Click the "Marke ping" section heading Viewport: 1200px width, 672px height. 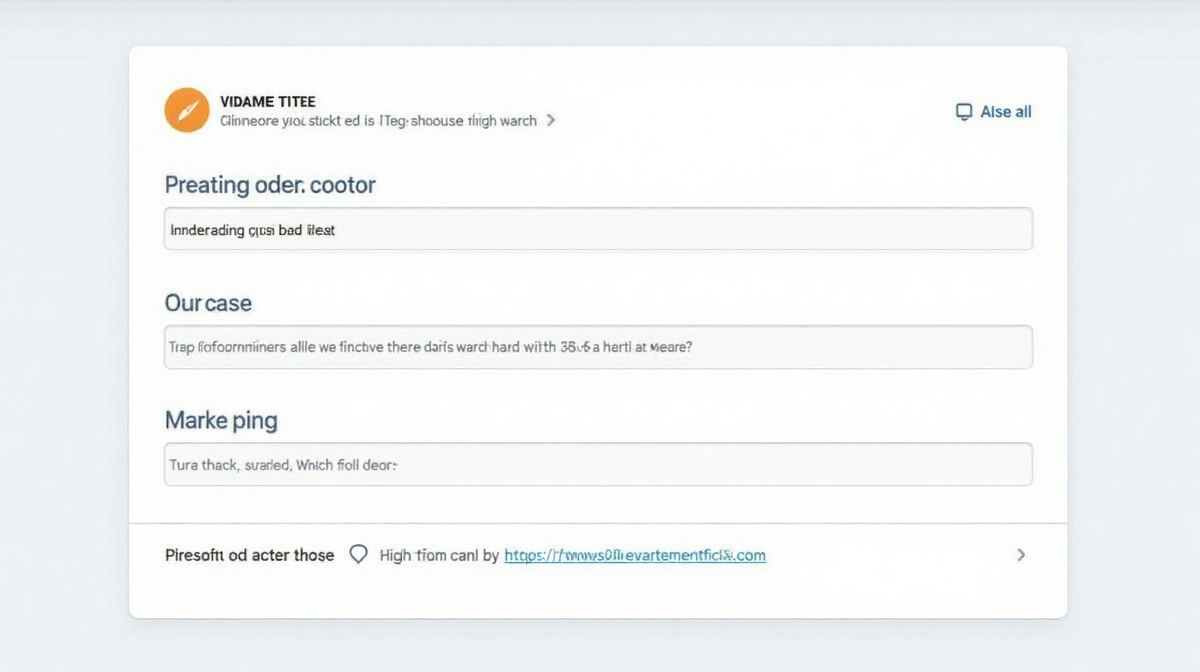click(221, 420)
